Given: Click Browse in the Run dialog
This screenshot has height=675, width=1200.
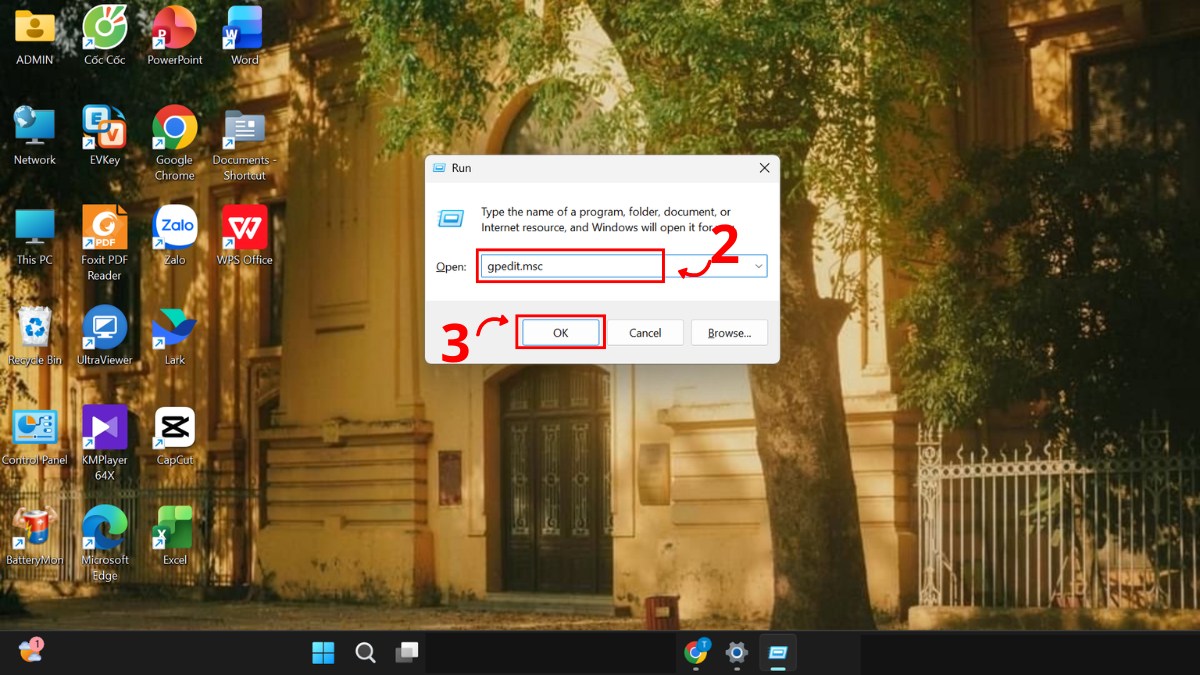Looking at the screenshot, I should click(x=729, y=332).
